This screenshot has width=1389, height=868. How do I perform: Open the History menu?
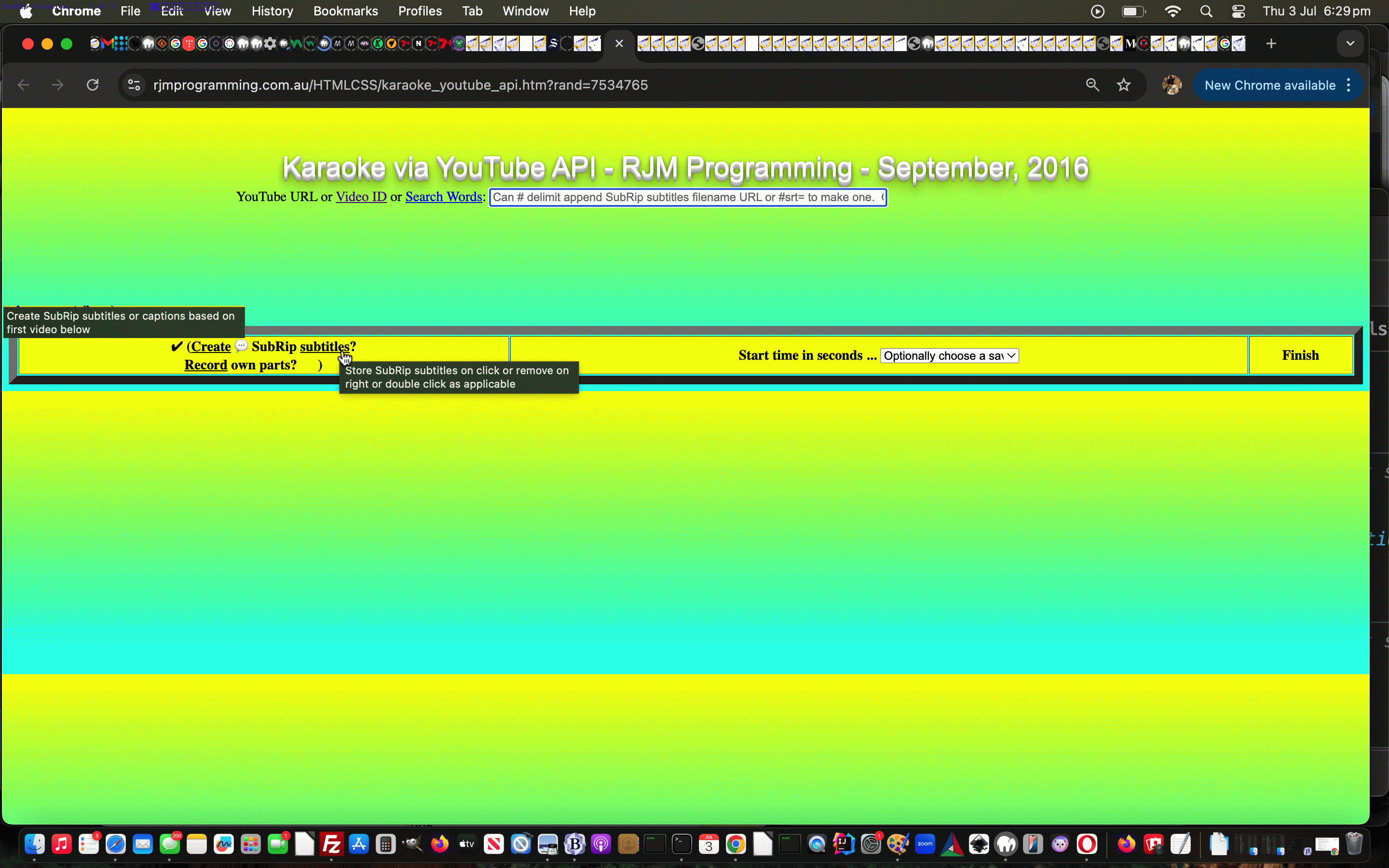272,11
